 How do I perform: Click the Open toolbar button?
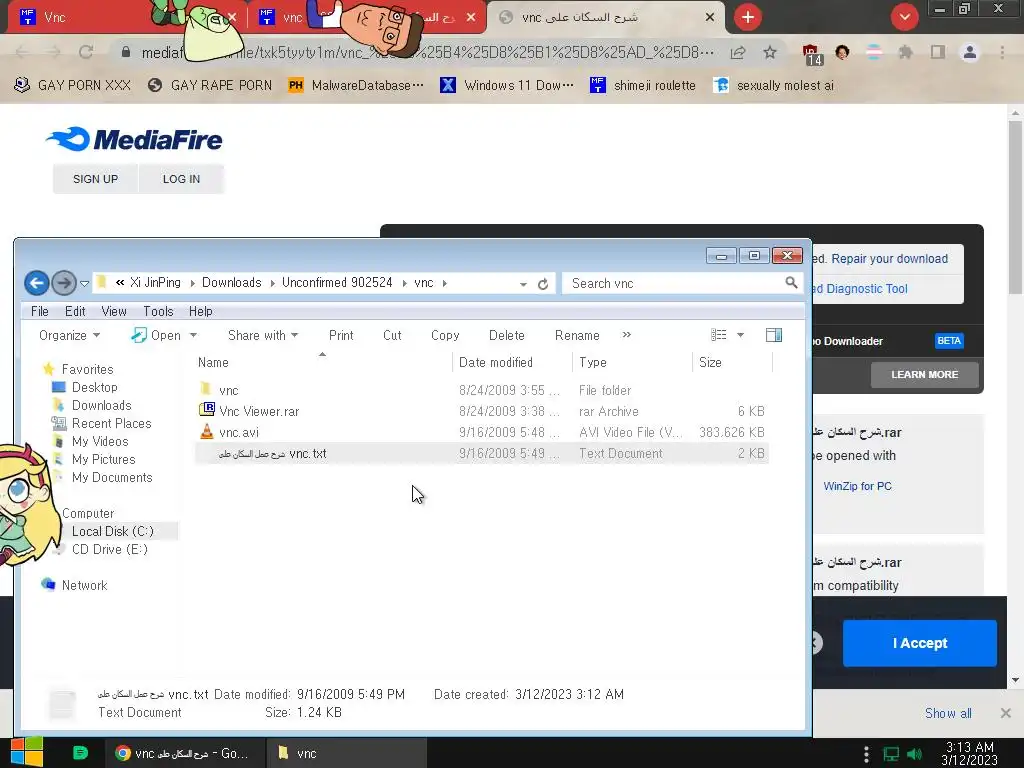(x=156, y=335)
